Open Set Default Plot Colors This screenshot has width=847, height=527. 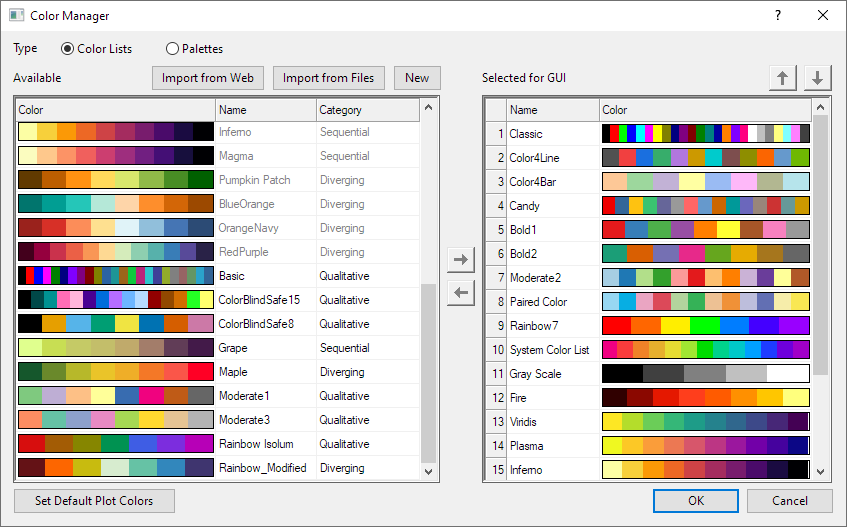(x=94, y=501)
